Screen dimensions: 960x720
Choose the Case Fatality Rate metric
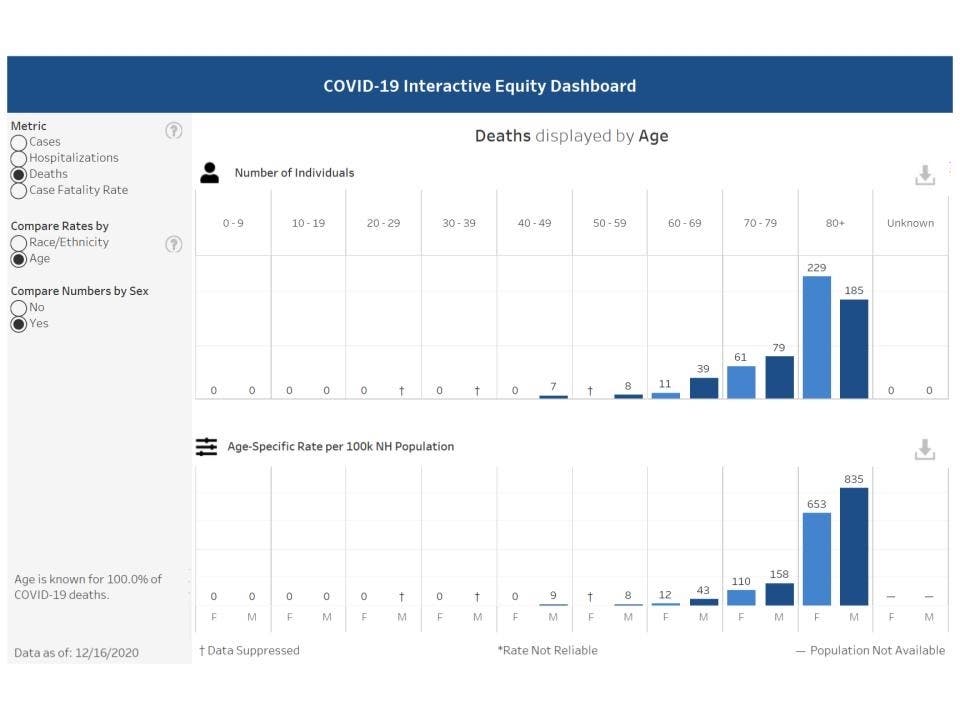[18, 190]
